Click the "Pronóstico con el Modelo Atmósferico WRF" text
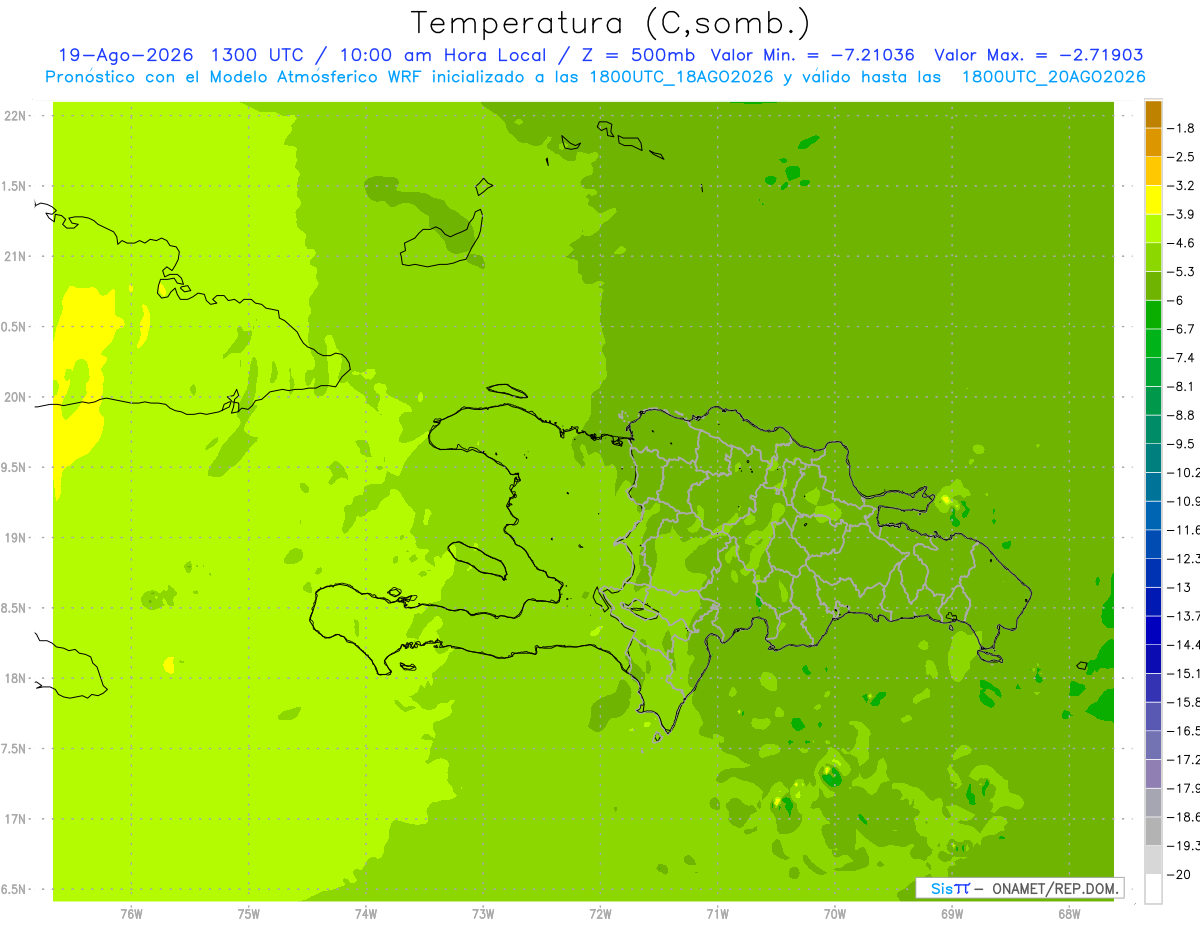This screenshot has width=1200, height=927. click(234, 77)
